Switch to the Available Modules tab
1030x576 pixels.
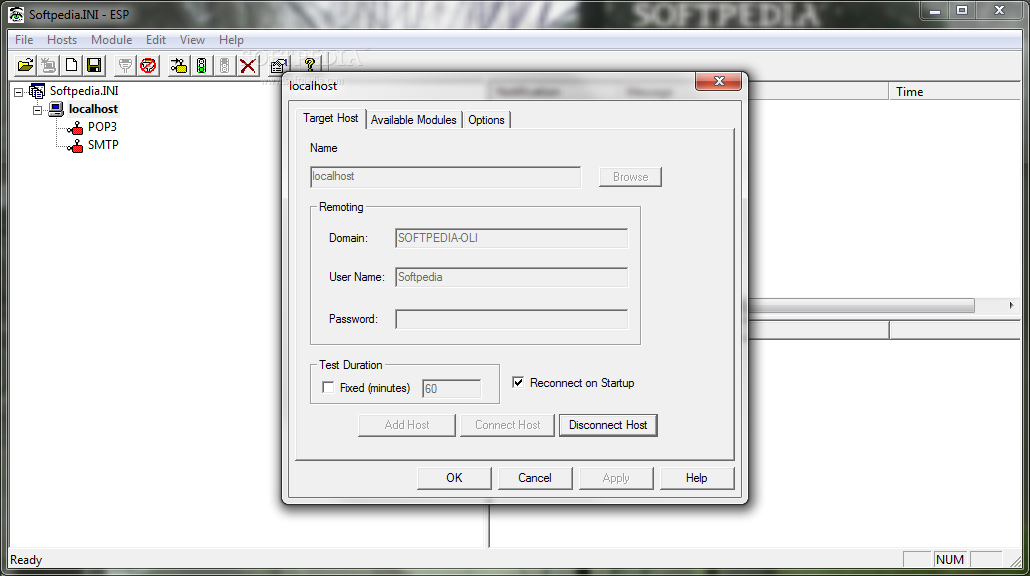click(414, 120)
